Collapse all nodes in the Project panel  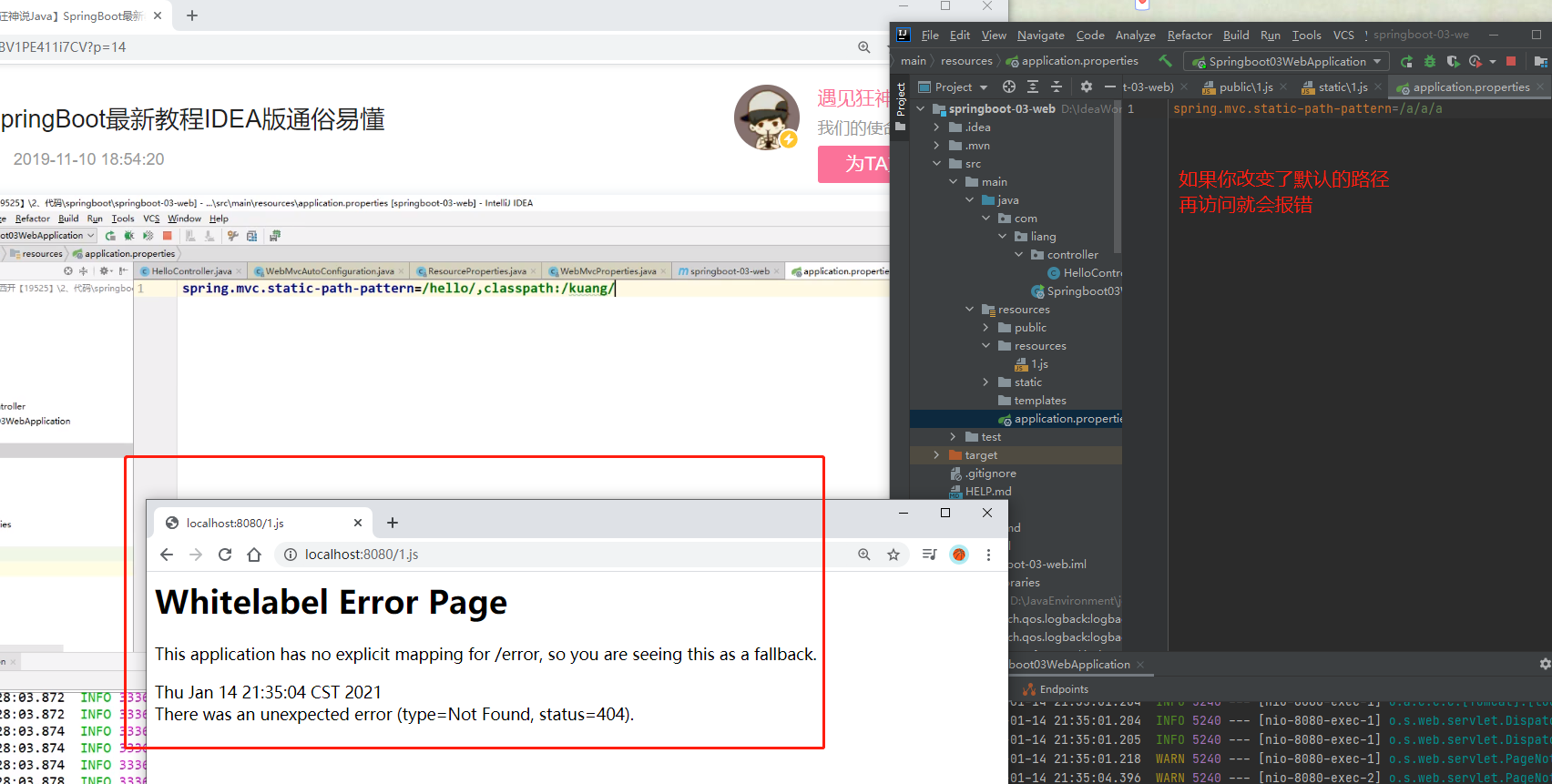(x=1057, y=87)
